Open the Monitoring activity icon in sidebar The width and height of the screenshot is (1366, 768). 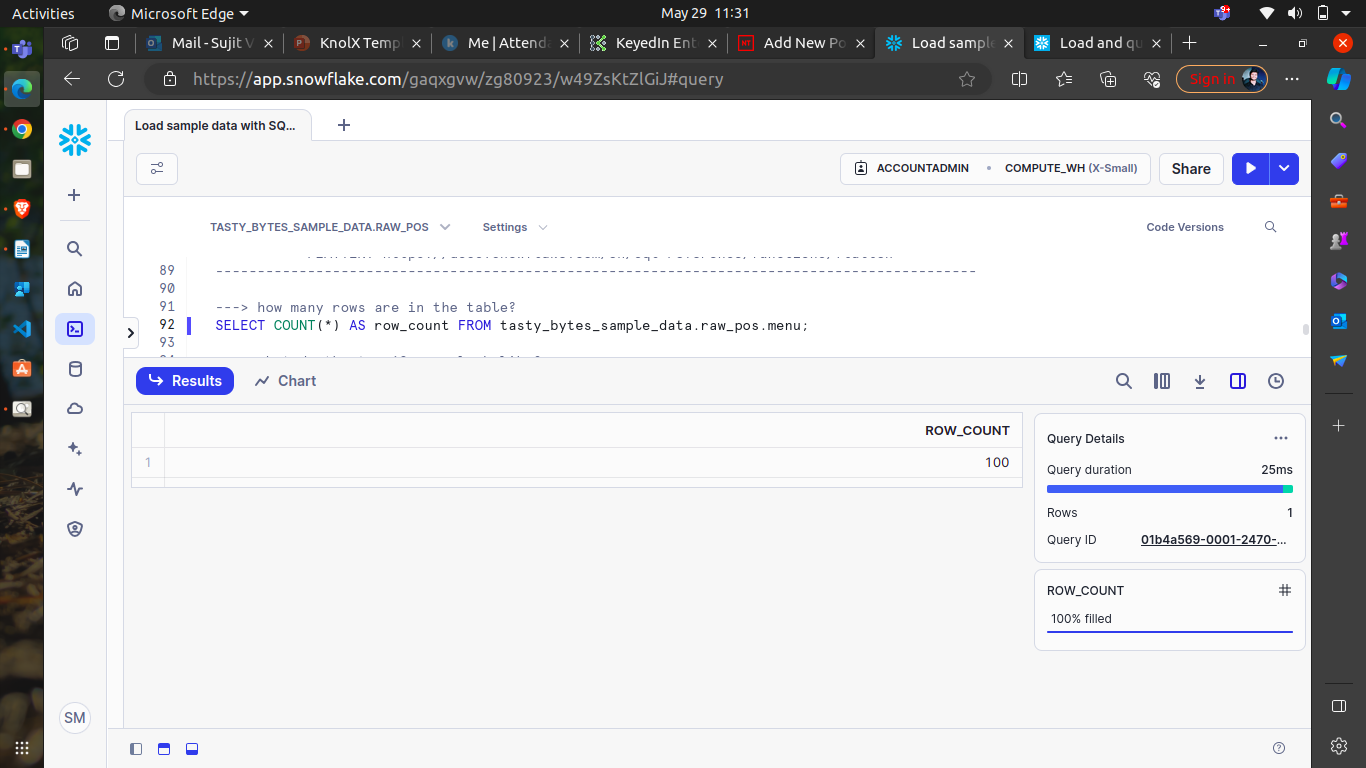pyautogui.click(x=75, y=488)
